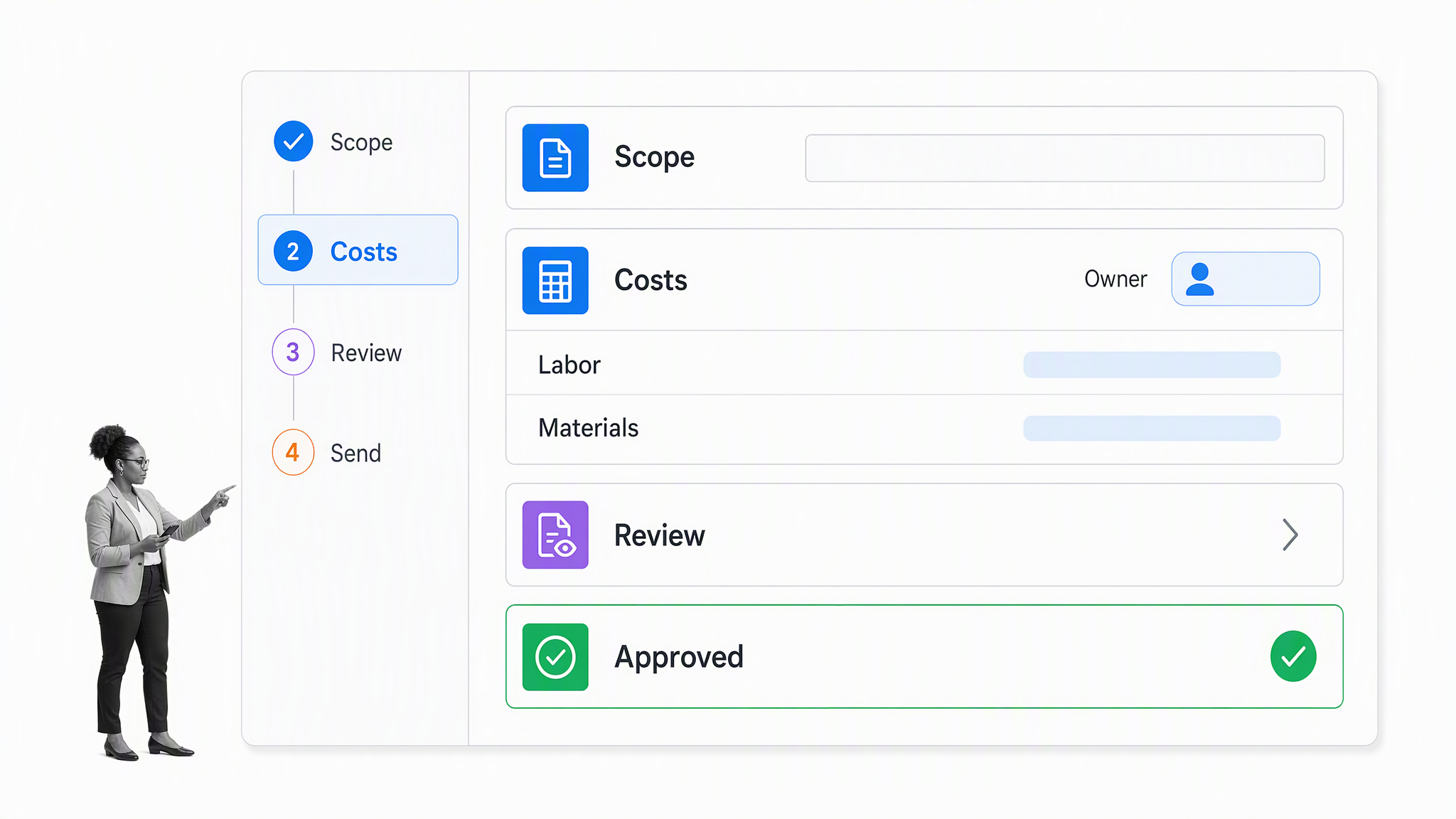Expand the Review card with chevron
Image resolution: width=1456 pixels, height=819 pixels.
(1290, 535)
